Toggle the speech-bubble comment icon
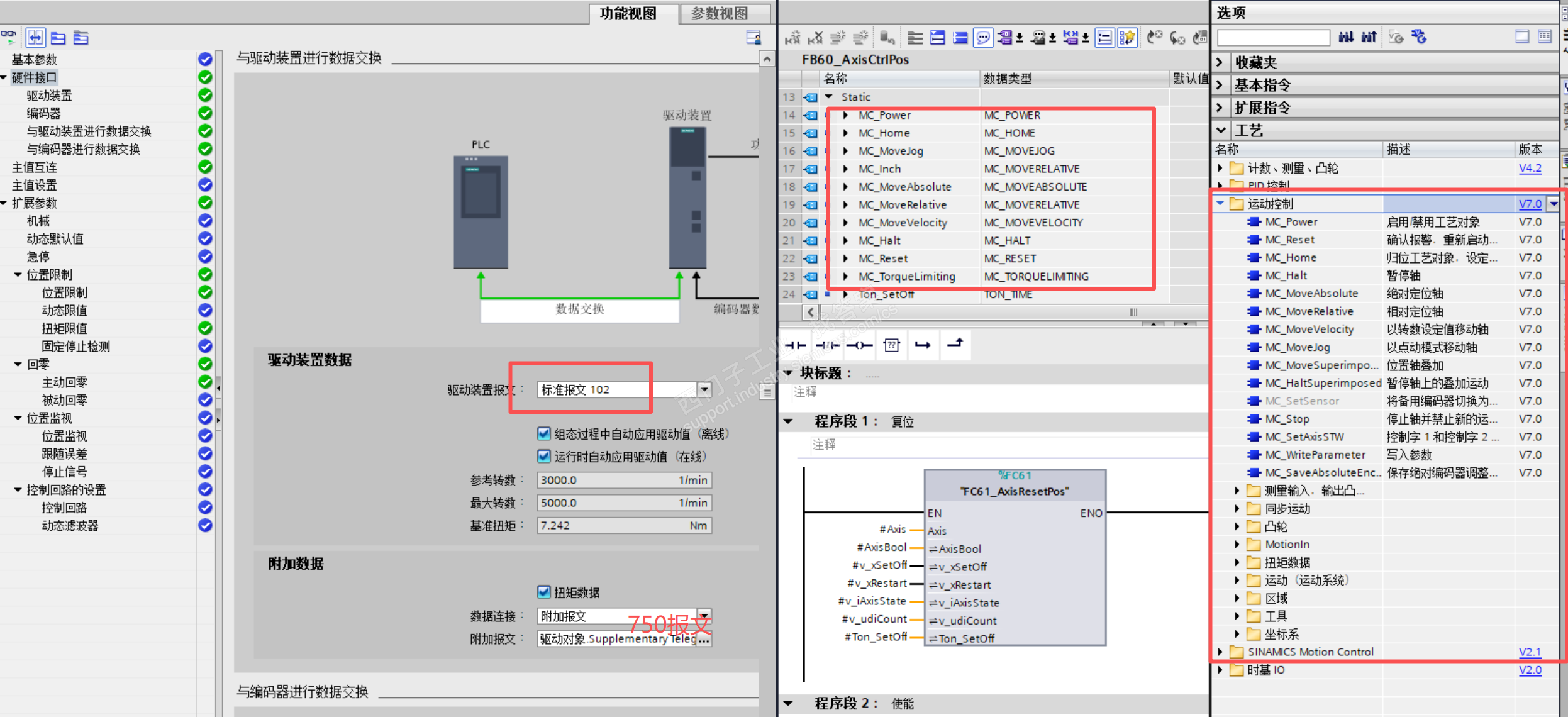This screenshot has height=717, width=1568. [982, 38]
